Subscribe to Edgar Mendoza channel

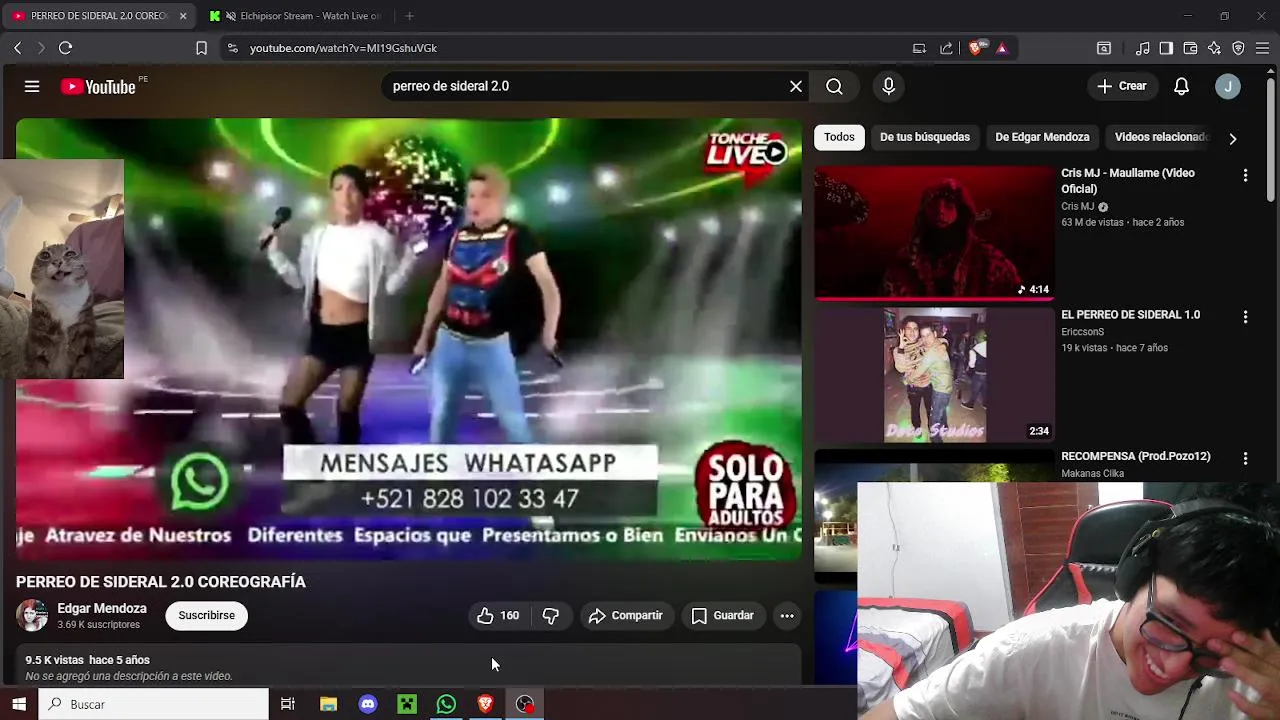(x=207, y=616)
